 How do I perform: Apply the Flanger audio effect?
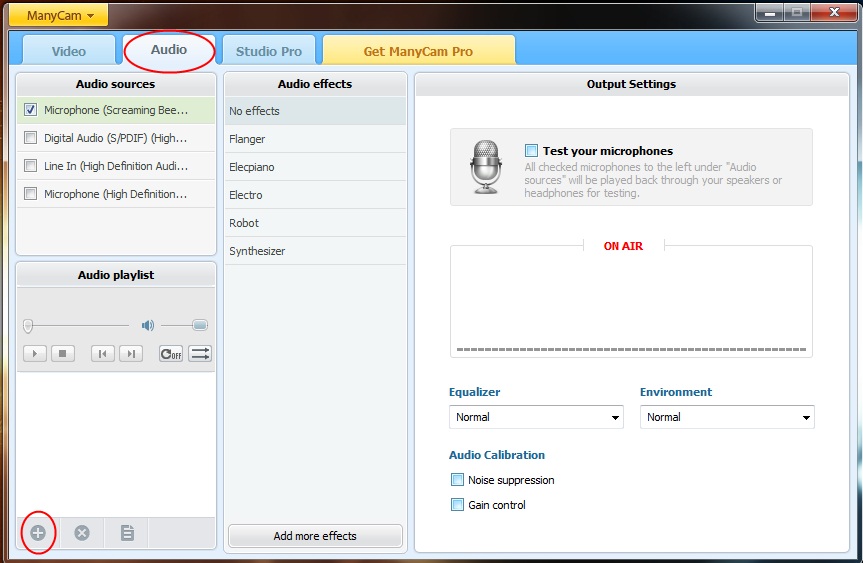pyautogui.click(x=315, y=139)
